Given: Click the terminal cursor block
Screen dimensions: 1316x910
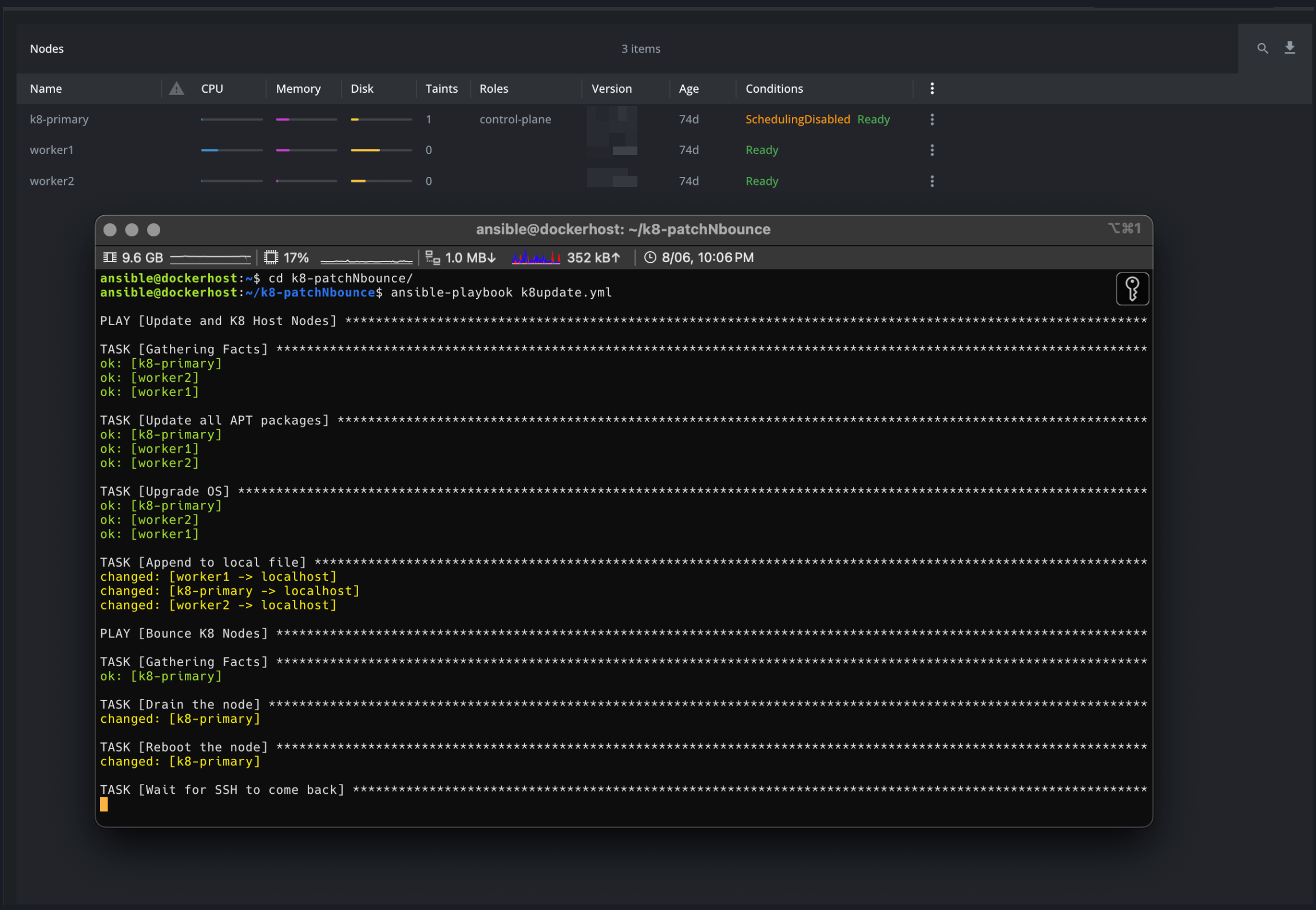Looking at the screenshot, I should pyautogui.click(x=104, y=804).
